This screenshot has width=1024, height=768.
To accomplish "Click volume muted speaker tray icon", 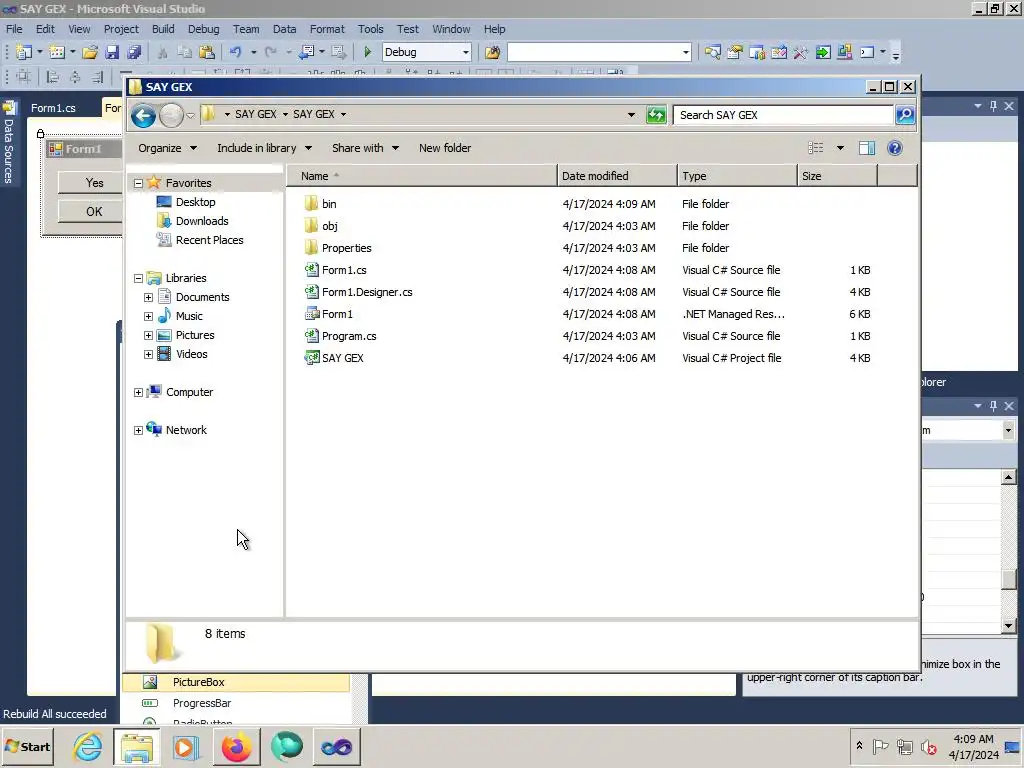I will tap(928, 746).
